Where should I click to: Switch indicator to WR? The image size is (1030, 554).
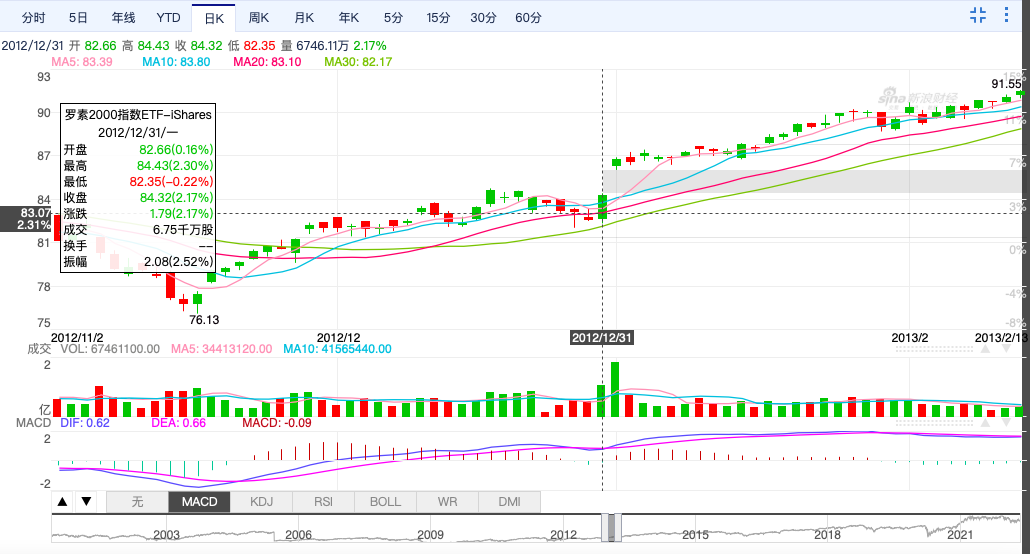coord(447,502)
